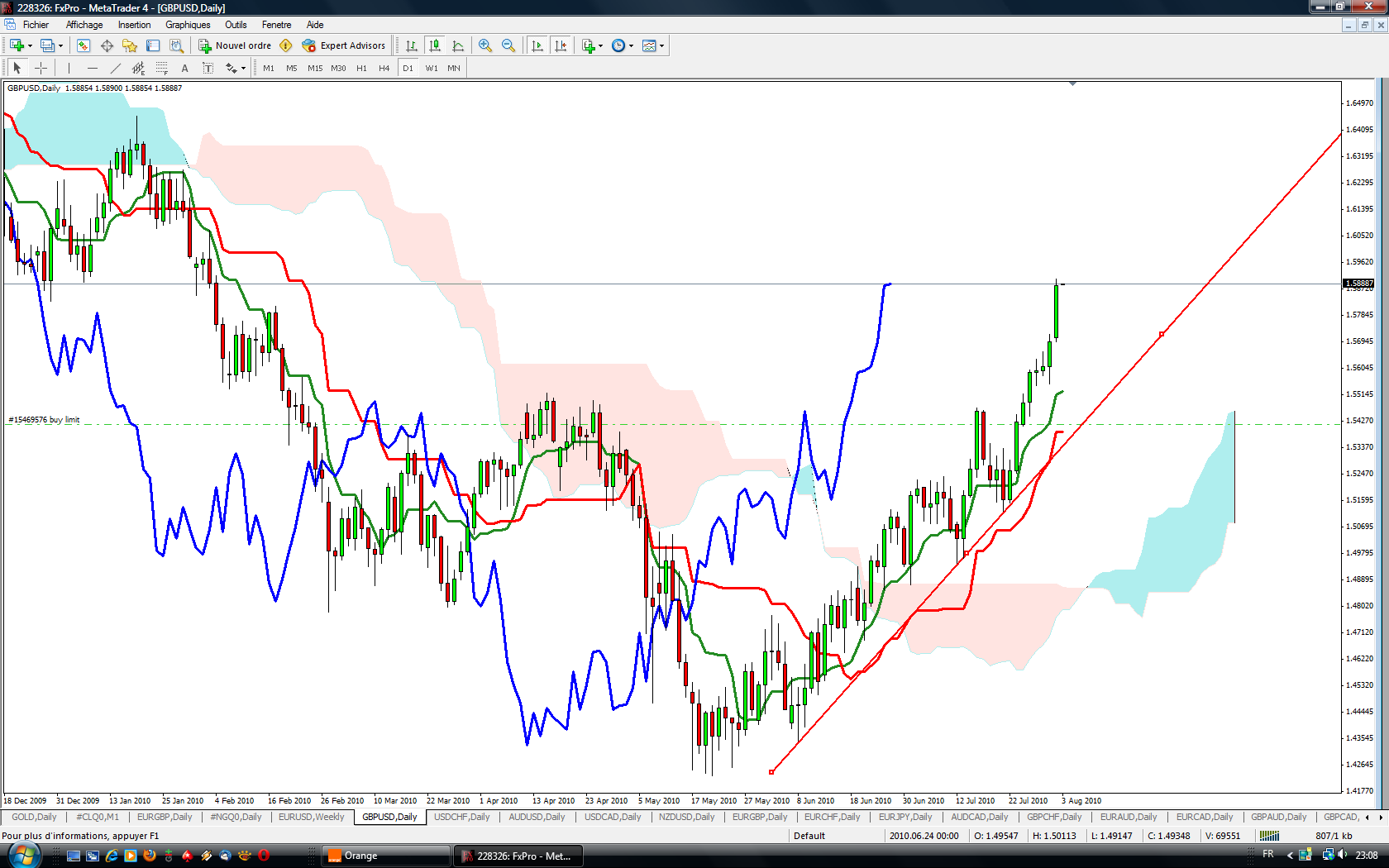
Task: Toggle the H4 timeframe
Action: click(x=384, y=68)
